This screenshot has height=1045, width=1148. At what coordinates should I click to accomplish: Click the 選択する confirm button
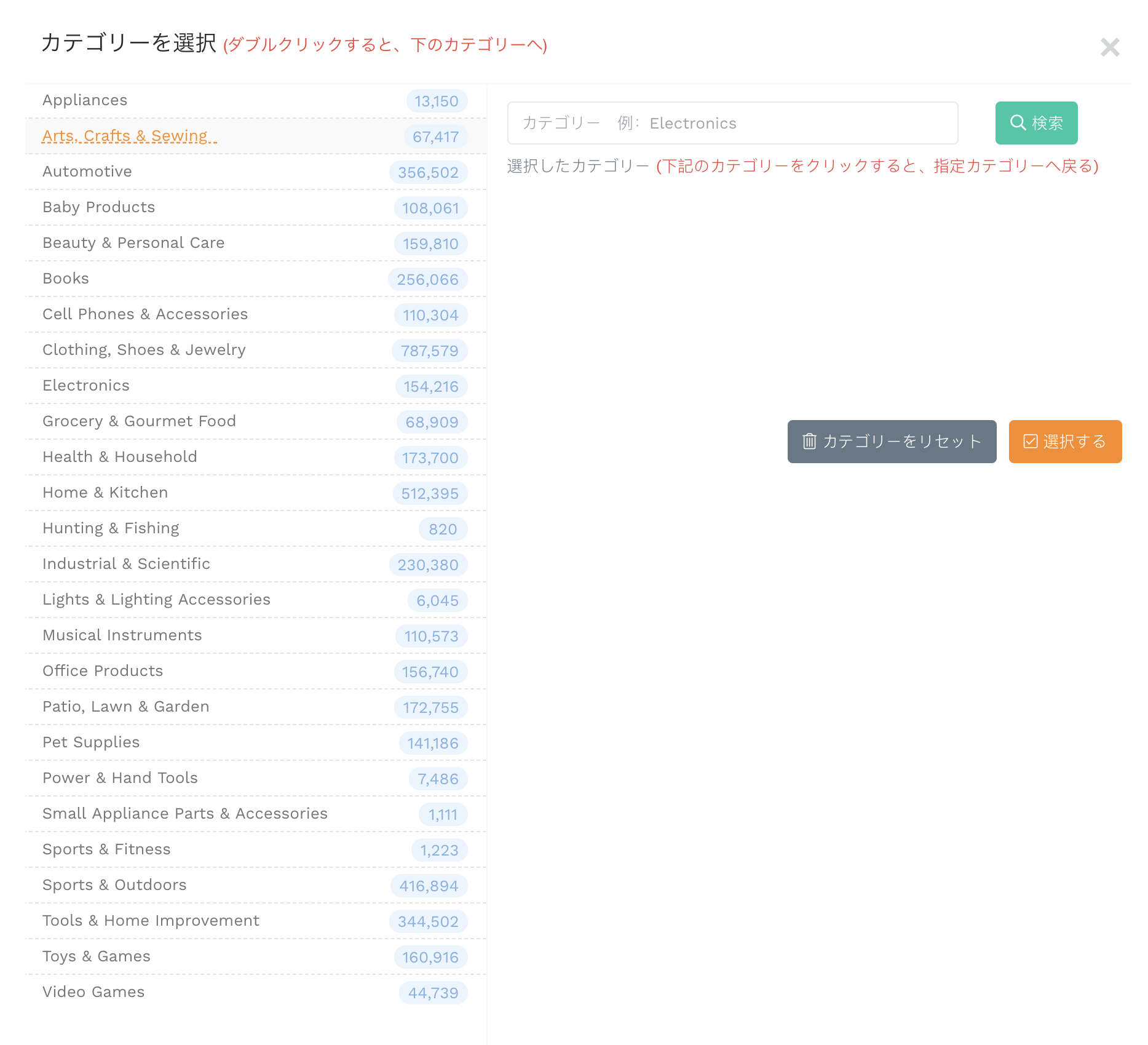[x=1065, y=442]
